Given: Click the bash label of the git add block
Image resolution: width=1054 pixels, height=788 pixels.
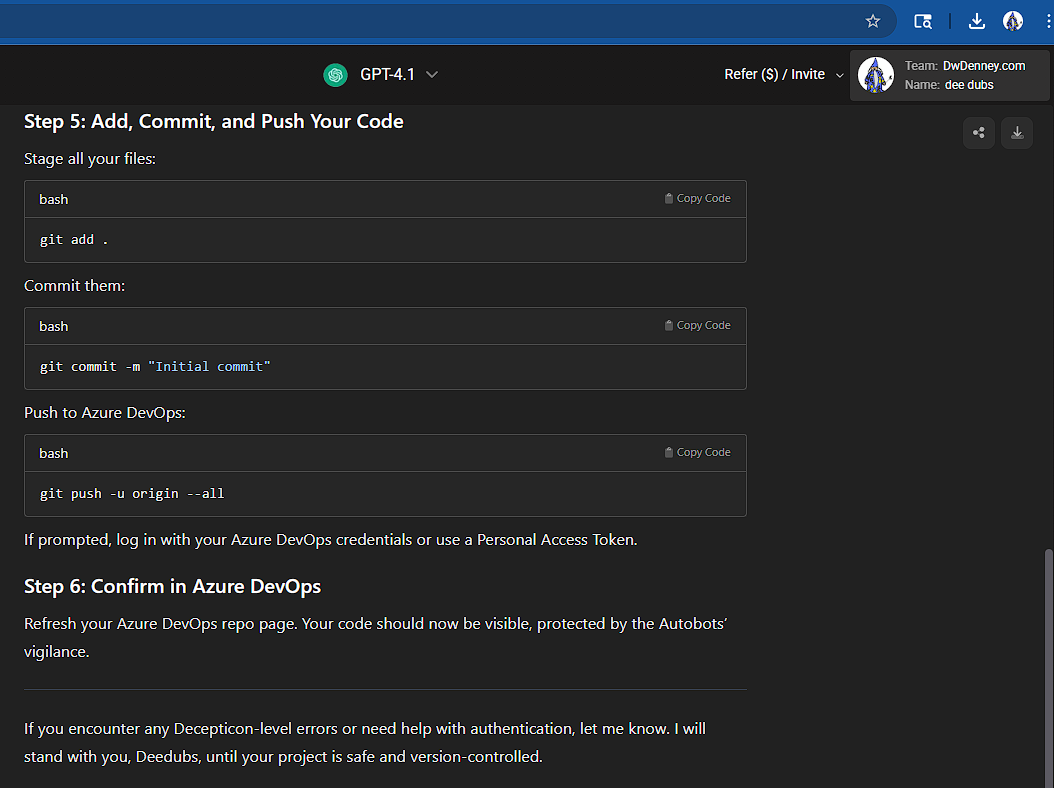Looking at the screenshot, I should point(54,200).
